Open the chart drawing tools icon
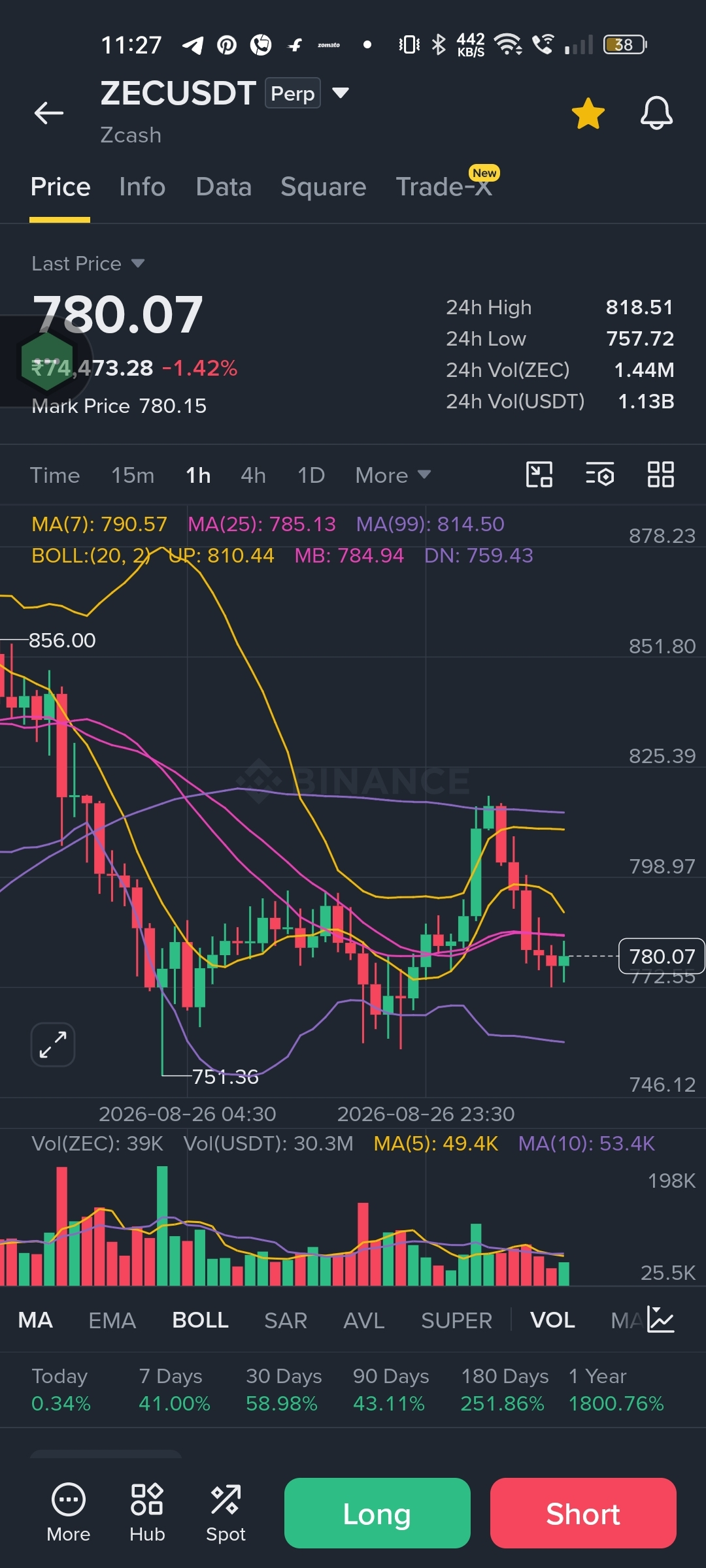The width and height of the screenshot is (706, 1568). point(539,474)
